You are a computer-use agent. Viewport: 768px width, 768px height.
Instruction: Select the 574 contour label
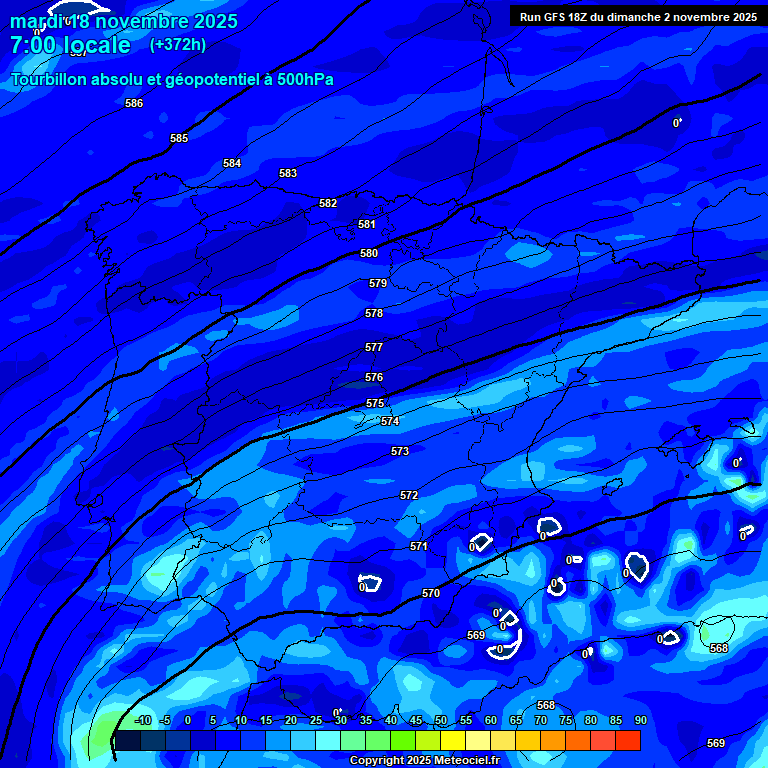(x=390, y=421)
